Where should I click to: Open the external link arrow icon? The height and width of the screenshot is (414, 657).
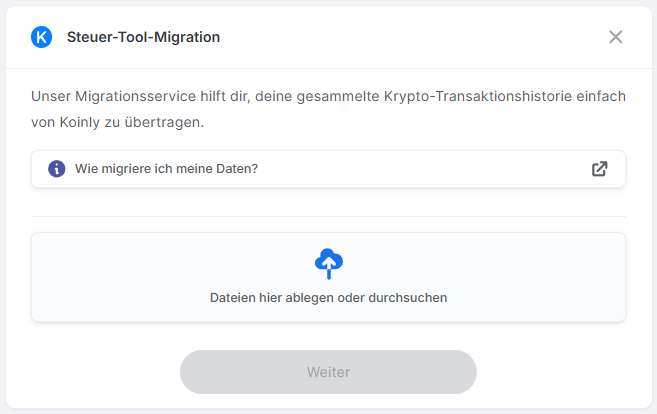pyautogui.click(x=600, y=169)
